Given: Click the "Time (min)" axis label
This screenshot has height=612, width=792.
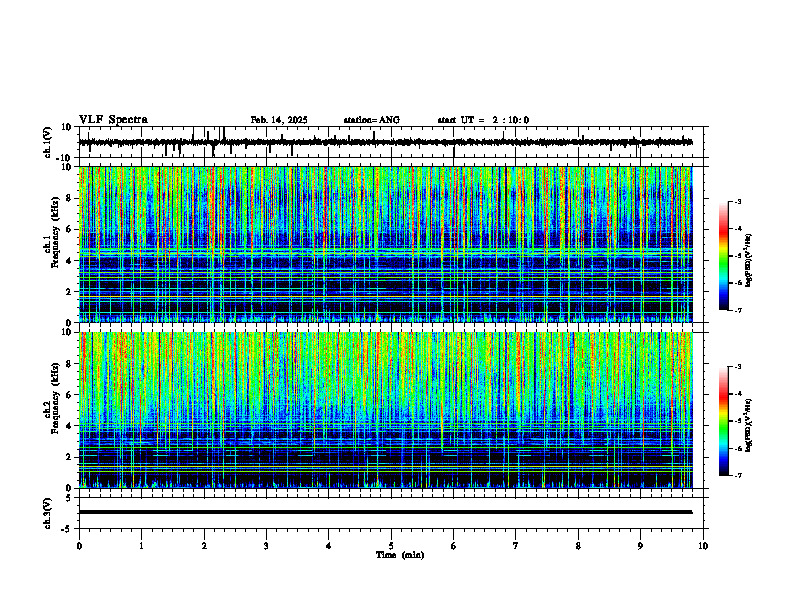Looking at the screenshot, I should pos(400,555).
